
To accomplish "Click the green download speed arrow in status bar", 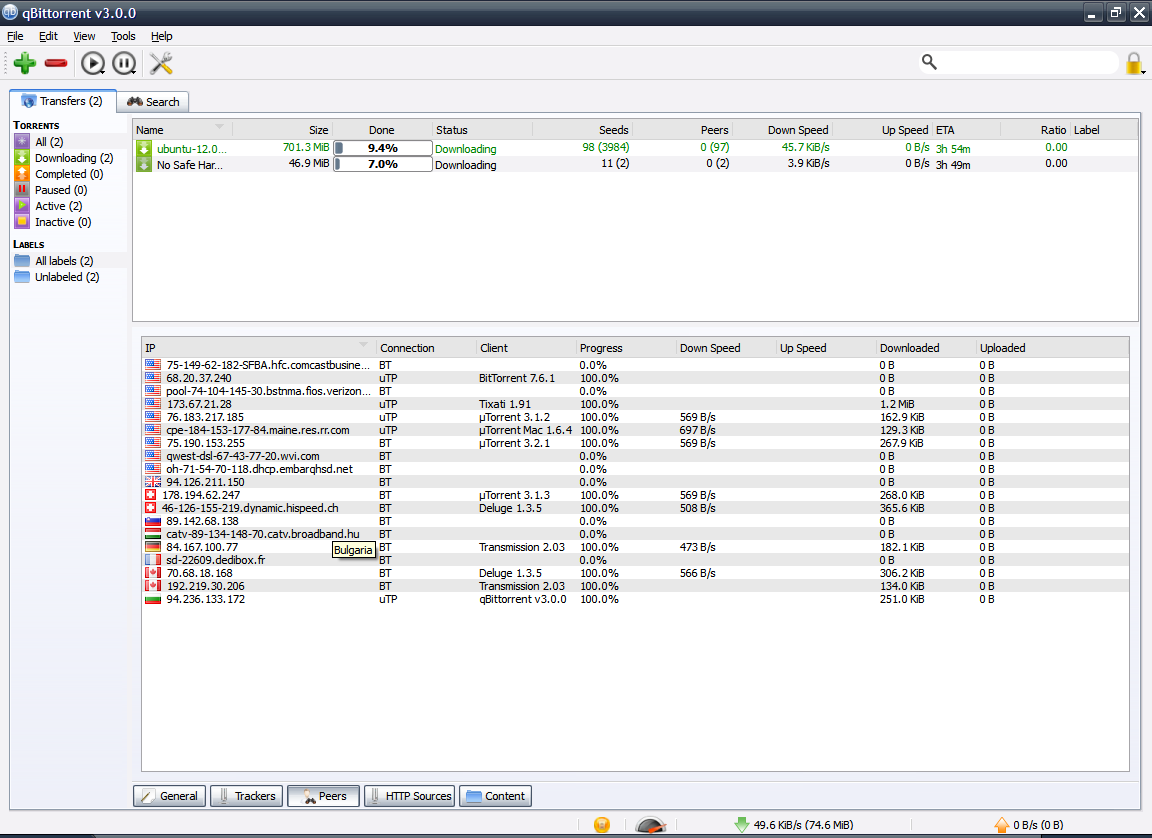I will (741, 825).
